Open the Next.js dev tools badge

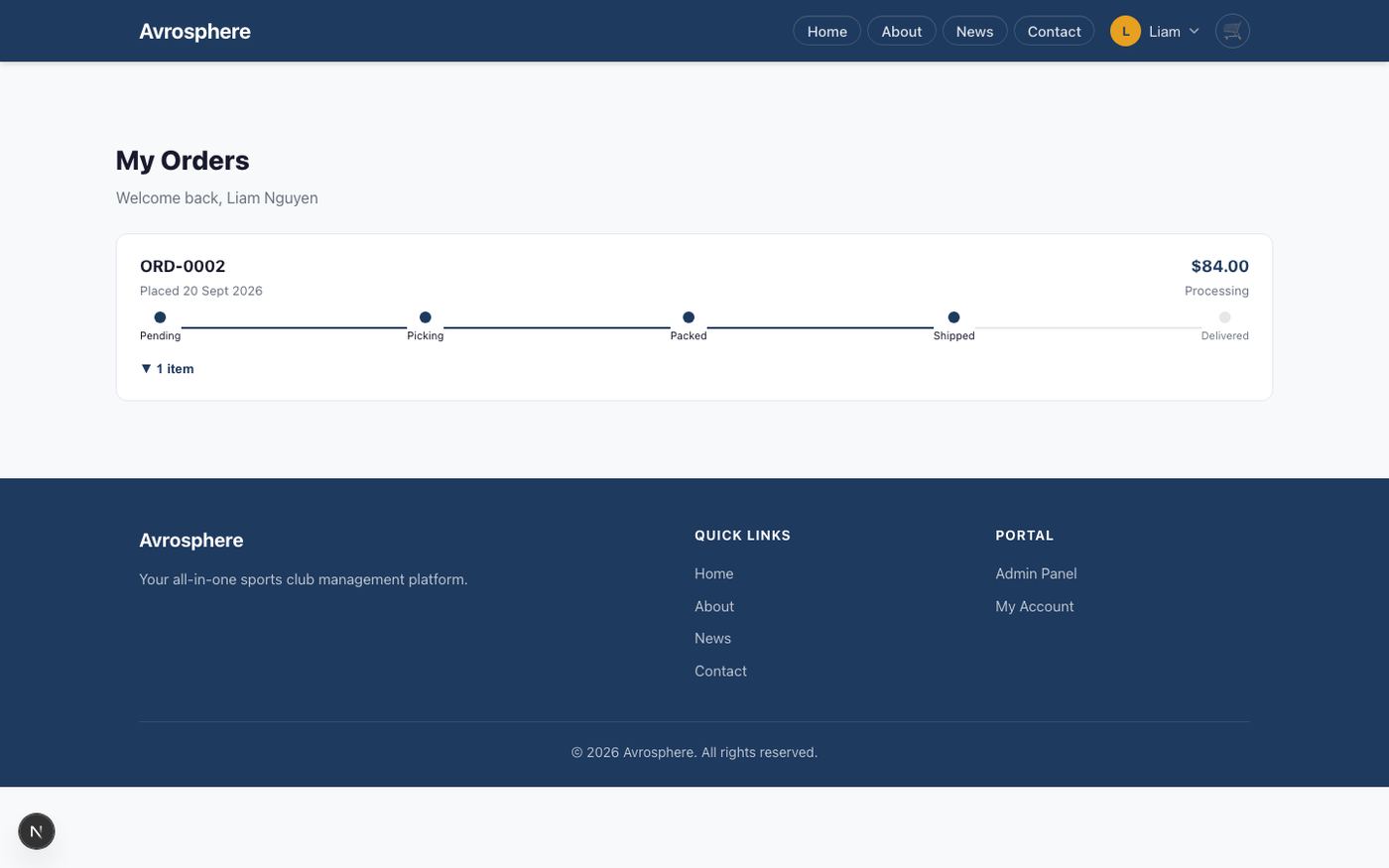click(37, 831)
